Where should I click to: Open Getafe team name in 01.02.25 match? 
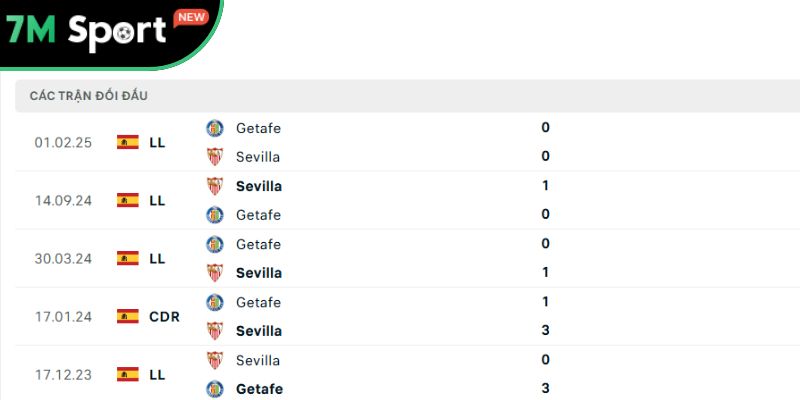(258, 128)
